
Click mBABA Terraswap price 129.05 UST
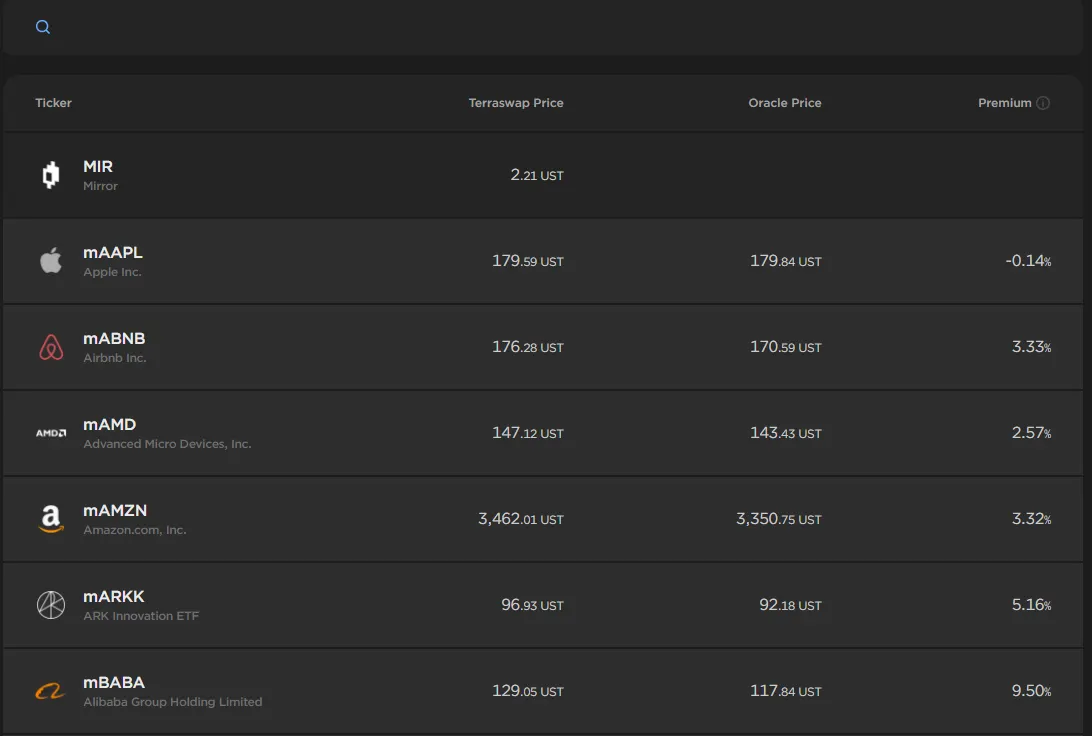pyautogui.click(x=528, y=691)
